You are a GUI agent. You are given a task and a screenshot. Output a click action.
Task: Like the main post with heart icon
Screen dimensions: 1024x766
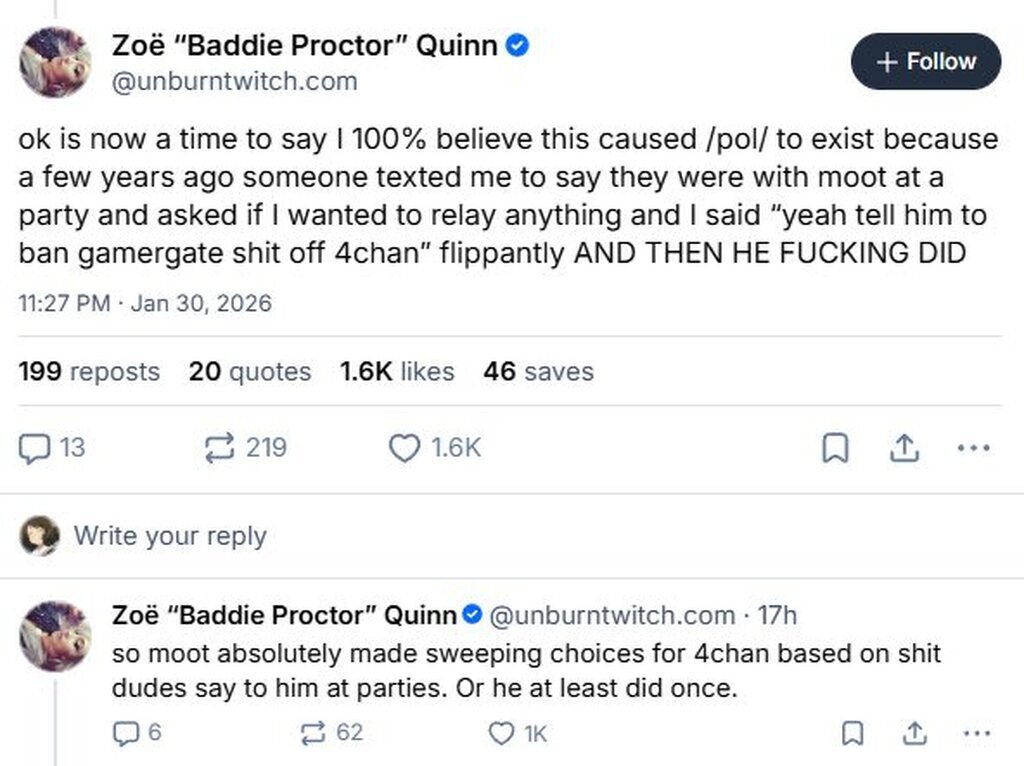pyautogui.click(x=404, y=448)
